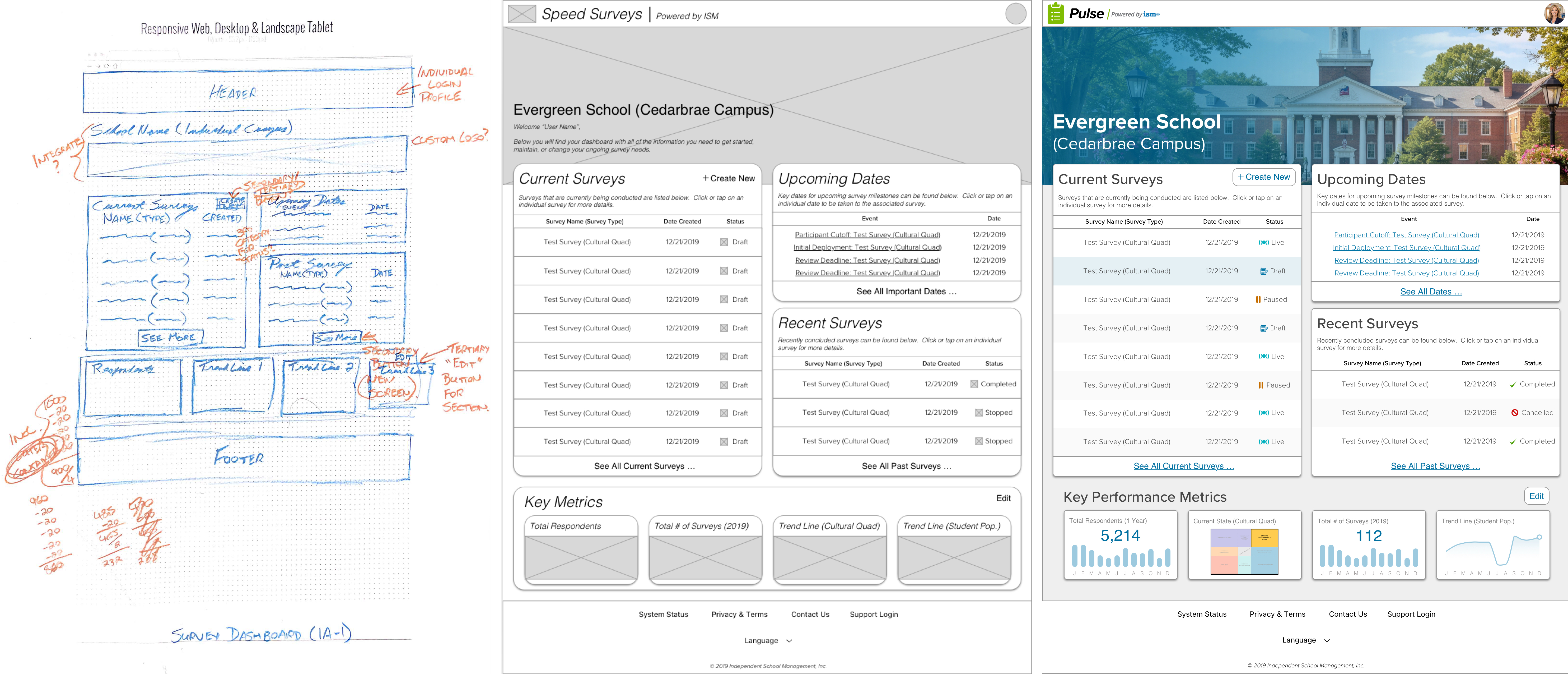Click the green Pulse clipboard logo icon
The height and width of the screenshot is (674, 1568).
(1056, 13)
